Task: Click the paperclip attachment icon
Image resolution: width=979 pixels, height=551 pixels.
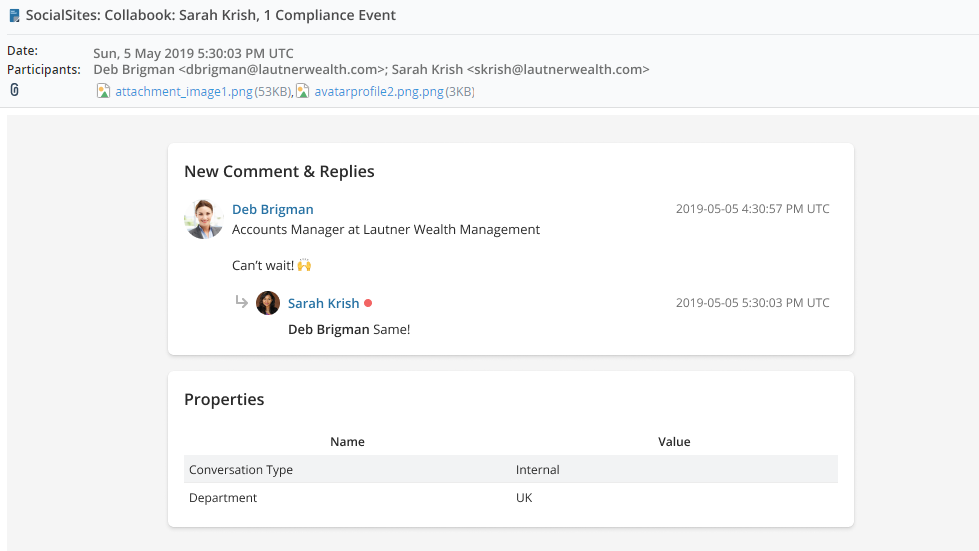Action: tap(14, 90)
